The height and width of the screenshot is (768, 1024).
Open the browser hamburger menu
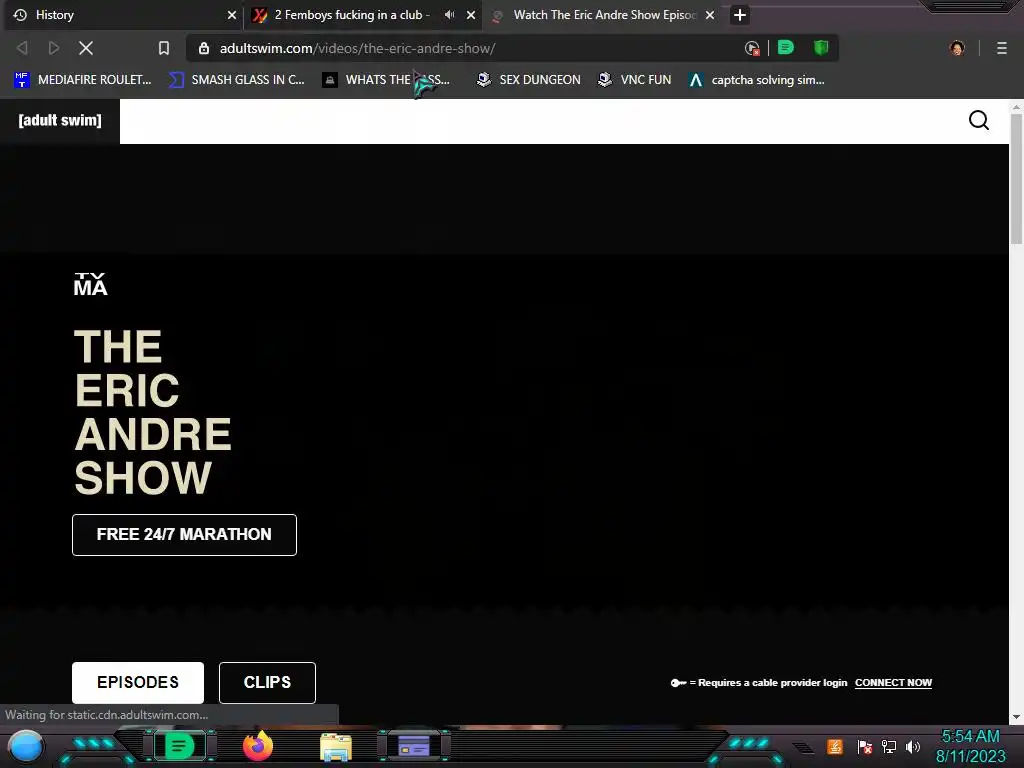click(x=1002, y=48)
